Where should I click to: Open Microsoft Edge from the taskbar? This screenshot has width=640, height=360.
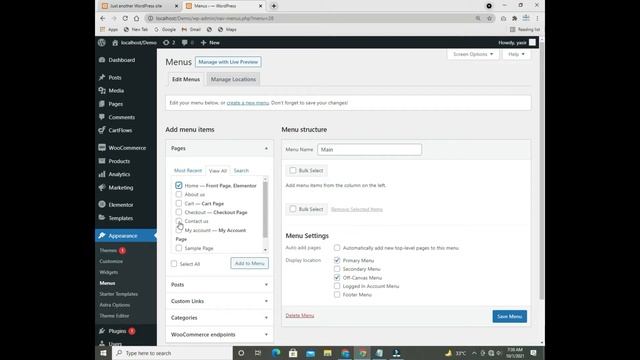coord(276,353)
